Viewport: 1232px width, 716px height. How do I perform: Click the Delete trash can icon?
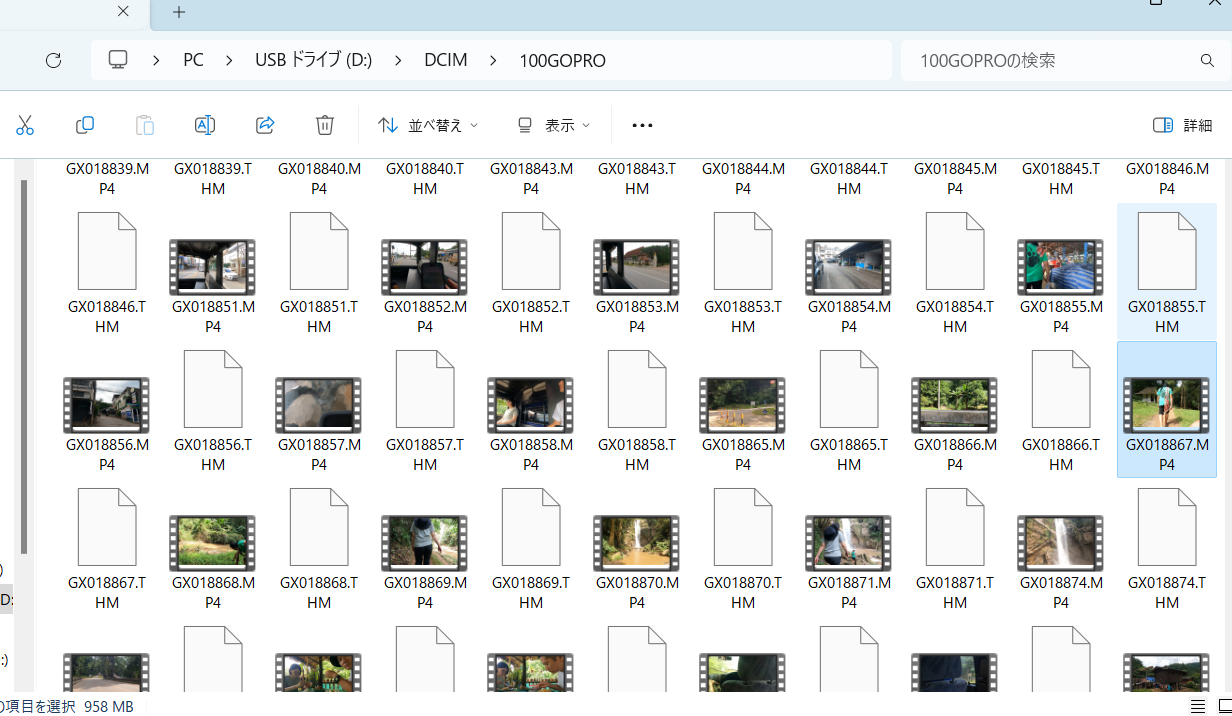[x=325, y=125]
